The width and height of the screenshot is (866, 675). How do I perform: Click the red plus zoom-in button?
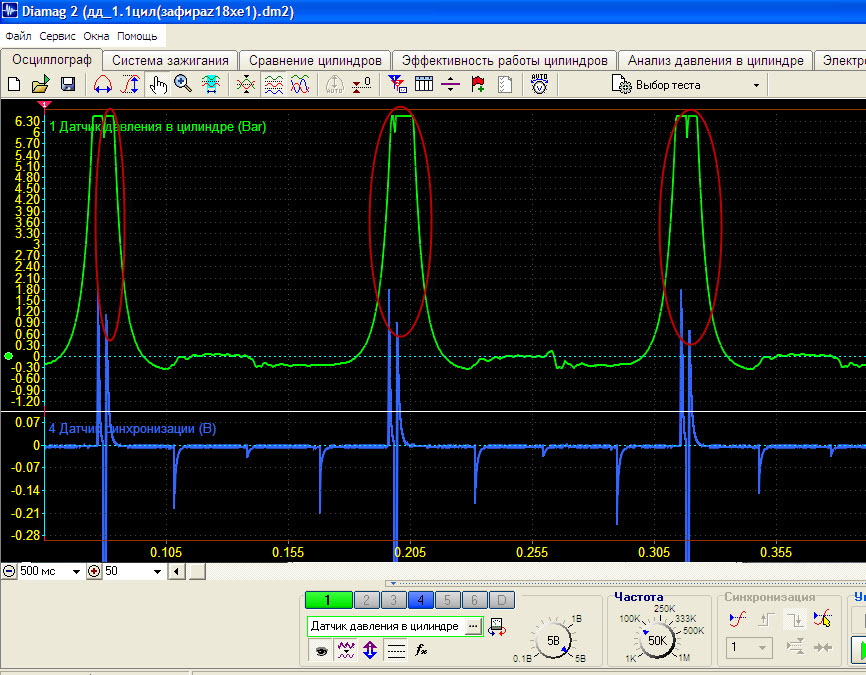(94, 571)
